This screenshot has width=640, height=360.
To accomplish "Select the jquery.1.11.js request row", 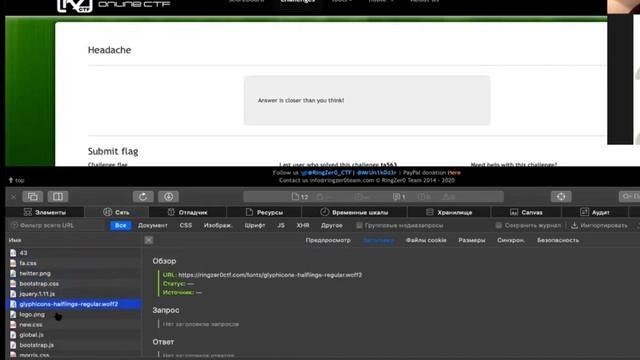I will click(74, 294).
